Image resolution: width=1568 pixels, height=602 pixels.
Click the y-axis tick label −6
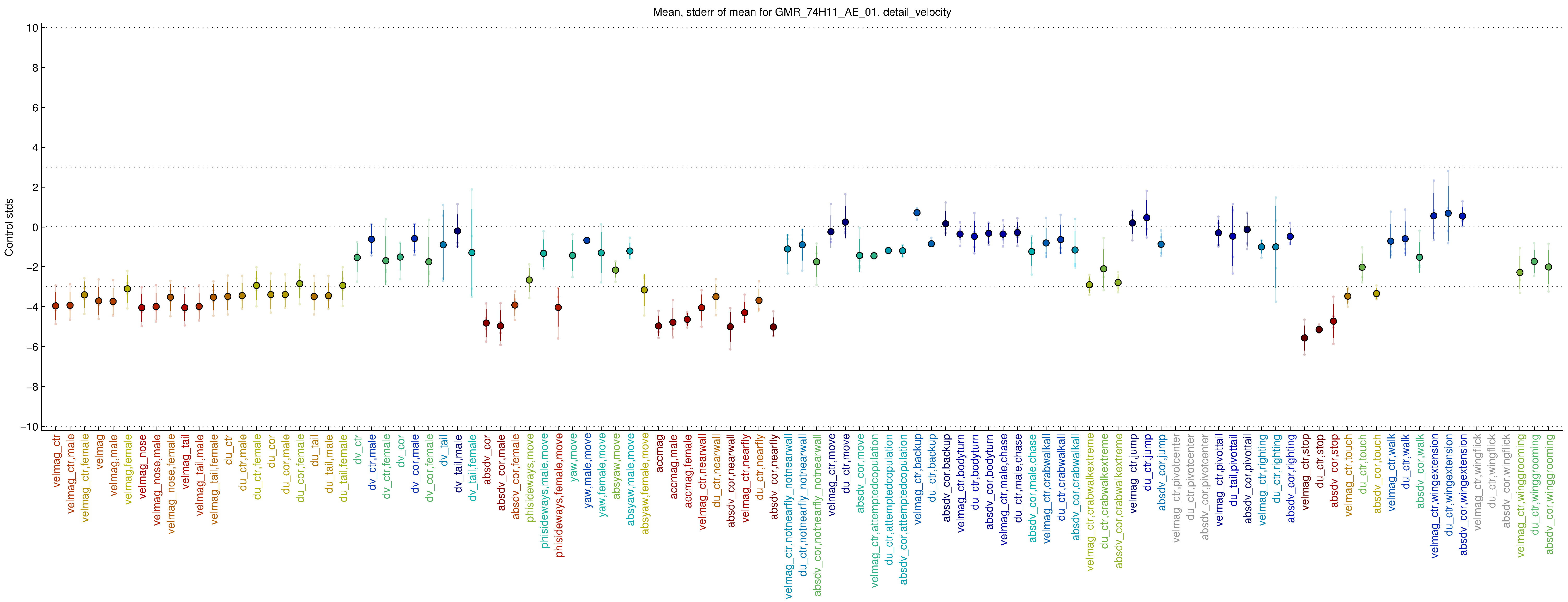pyautogui.click(x=32, y=347)
